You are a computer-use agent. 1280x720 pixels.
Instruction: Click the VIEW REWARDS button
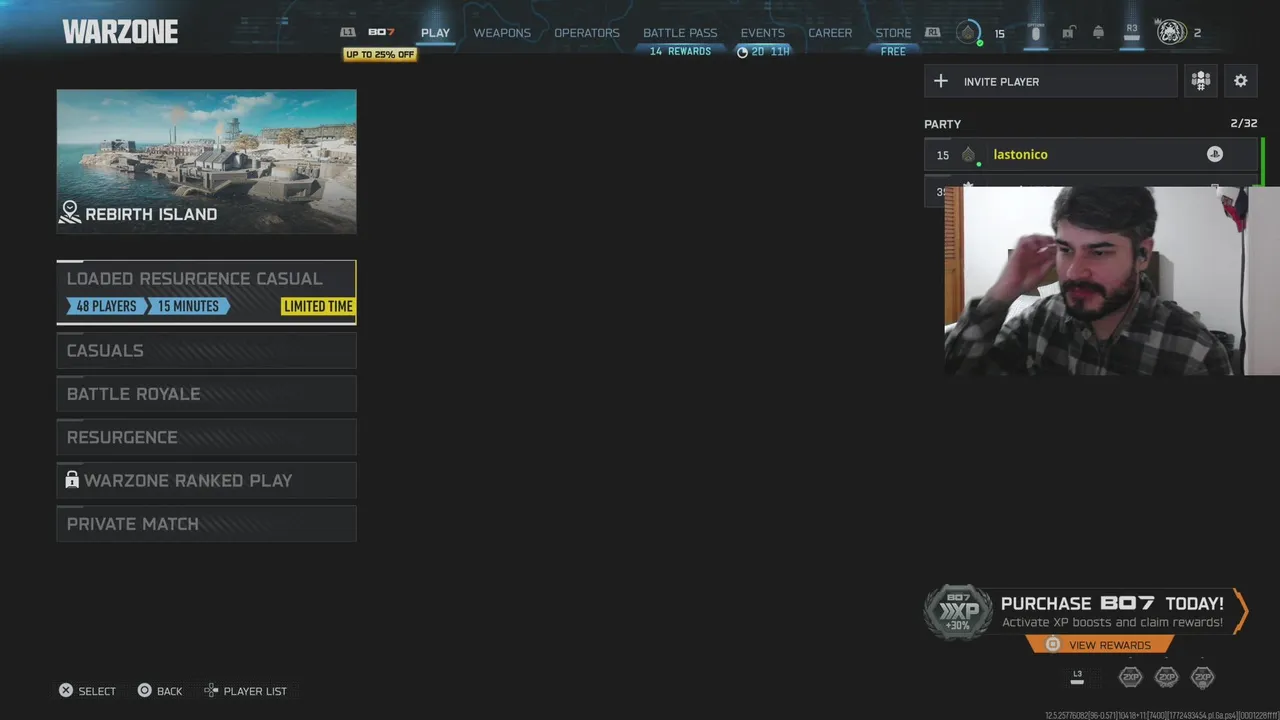click(x=1099, y=645)
